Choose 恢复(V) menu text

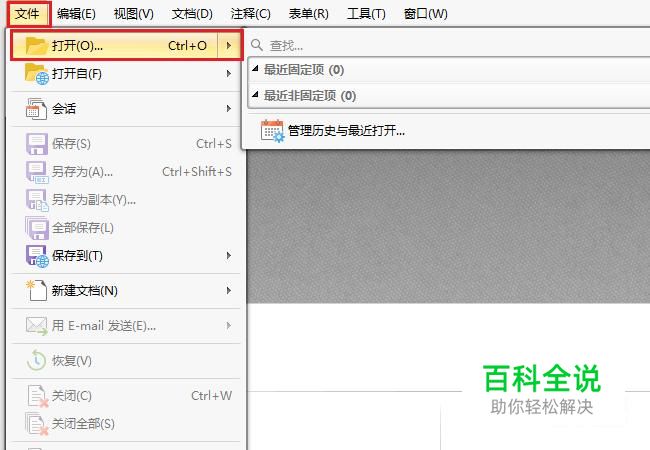(x=72, y=360)
